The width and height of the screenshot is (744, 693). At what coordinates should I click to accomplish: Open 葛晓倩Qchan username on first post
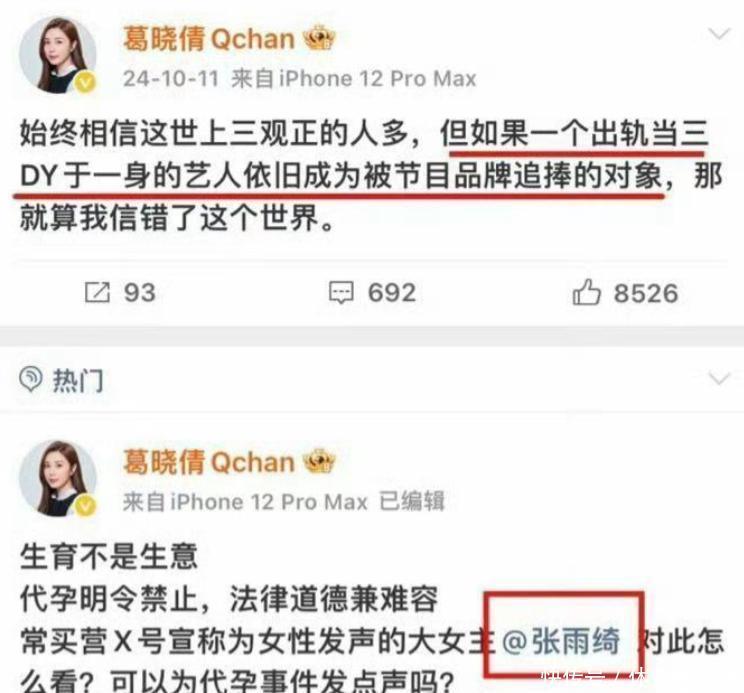point(209,38)
